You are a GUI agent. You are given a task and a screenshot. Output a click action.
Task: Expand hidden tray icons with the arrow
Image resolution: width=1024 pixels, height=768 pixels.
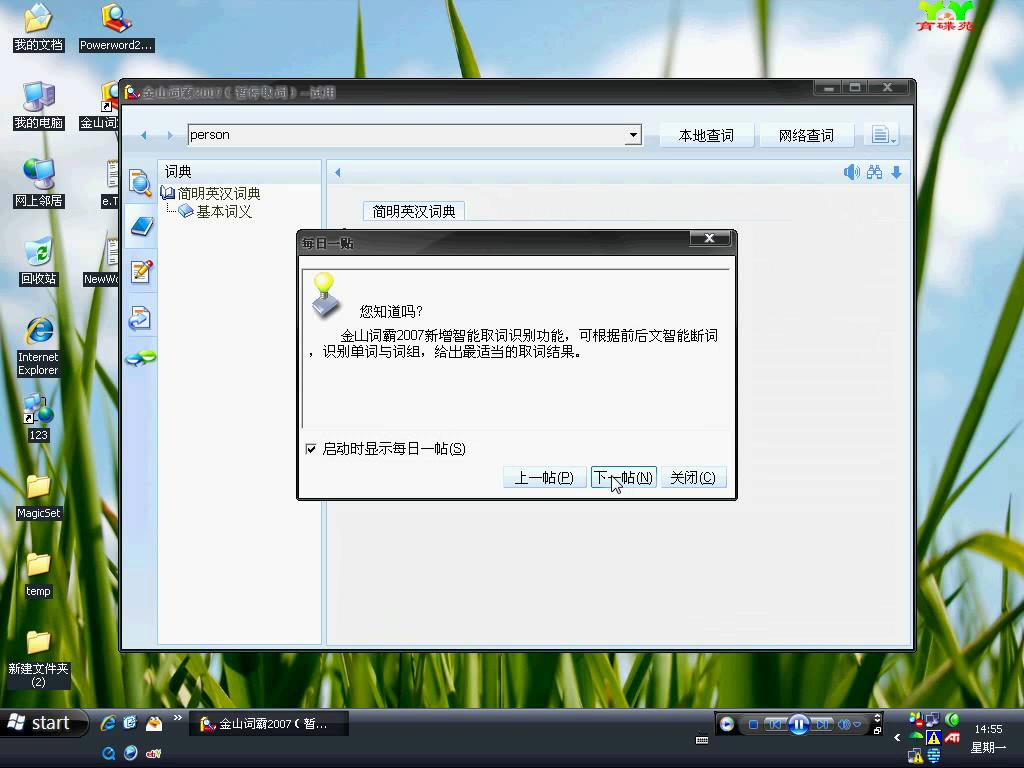[x=897, y=737]
